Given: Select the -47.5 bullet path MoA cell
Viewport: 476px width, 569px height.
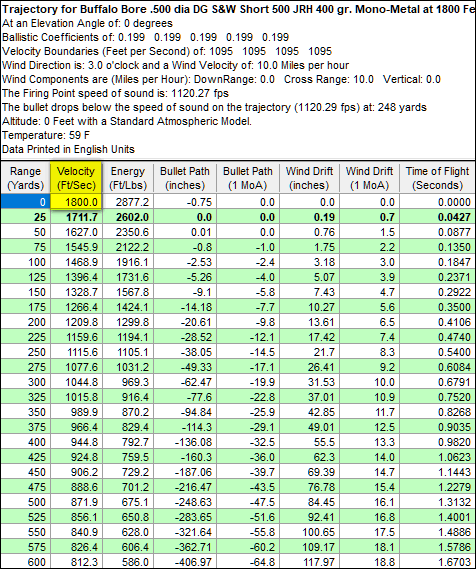Looking at the screenshot, I should (247, 502).
